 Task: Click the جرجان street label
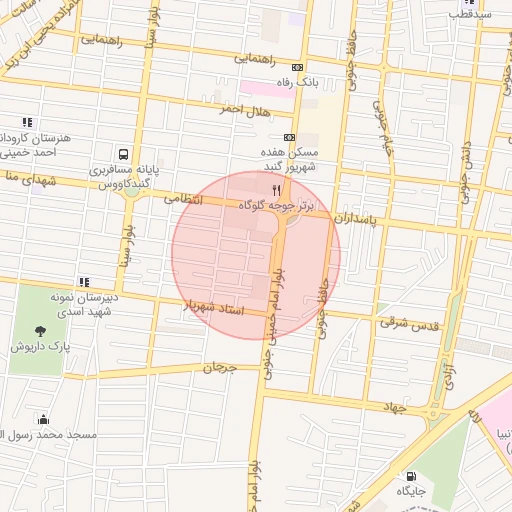tap(220, 368)
